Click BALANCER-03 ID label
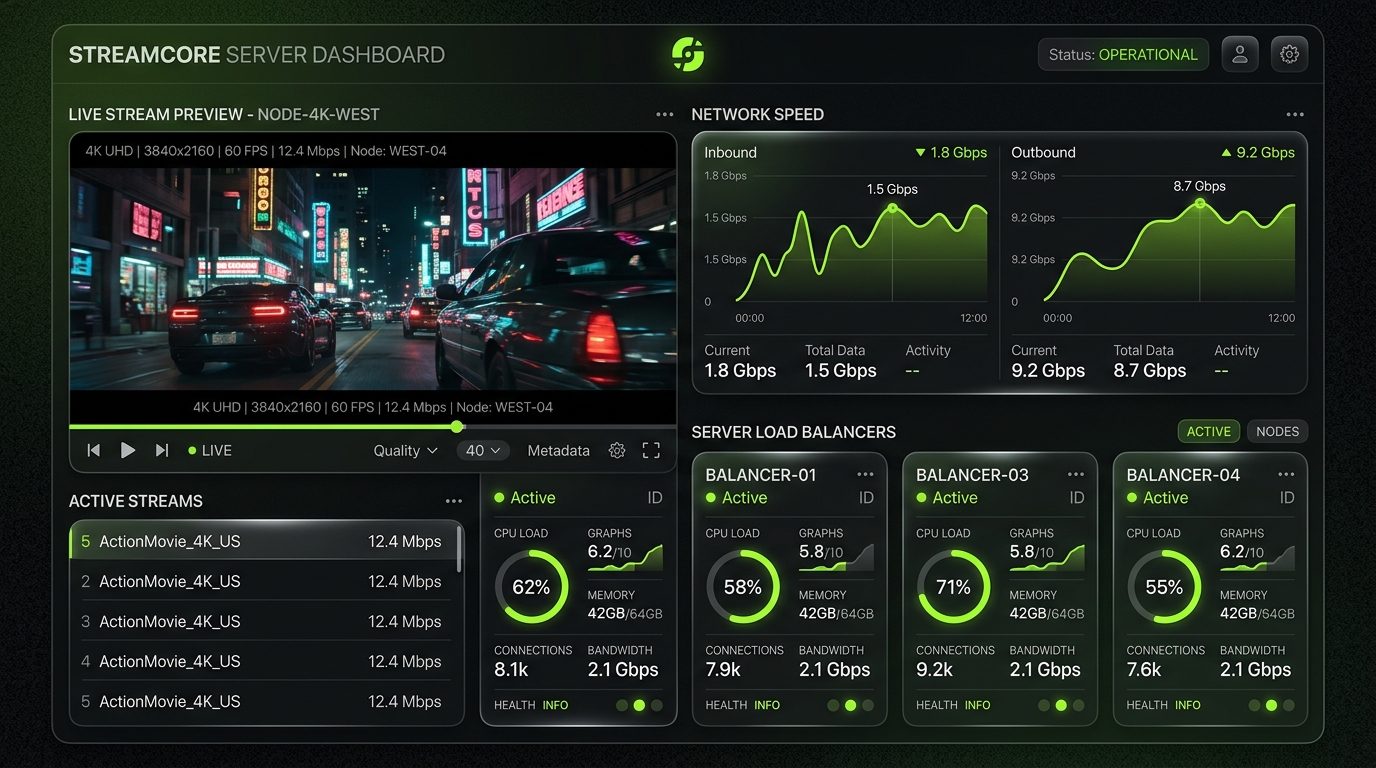The width and height of the screenshot is (1376, 768). [1077, 498]
